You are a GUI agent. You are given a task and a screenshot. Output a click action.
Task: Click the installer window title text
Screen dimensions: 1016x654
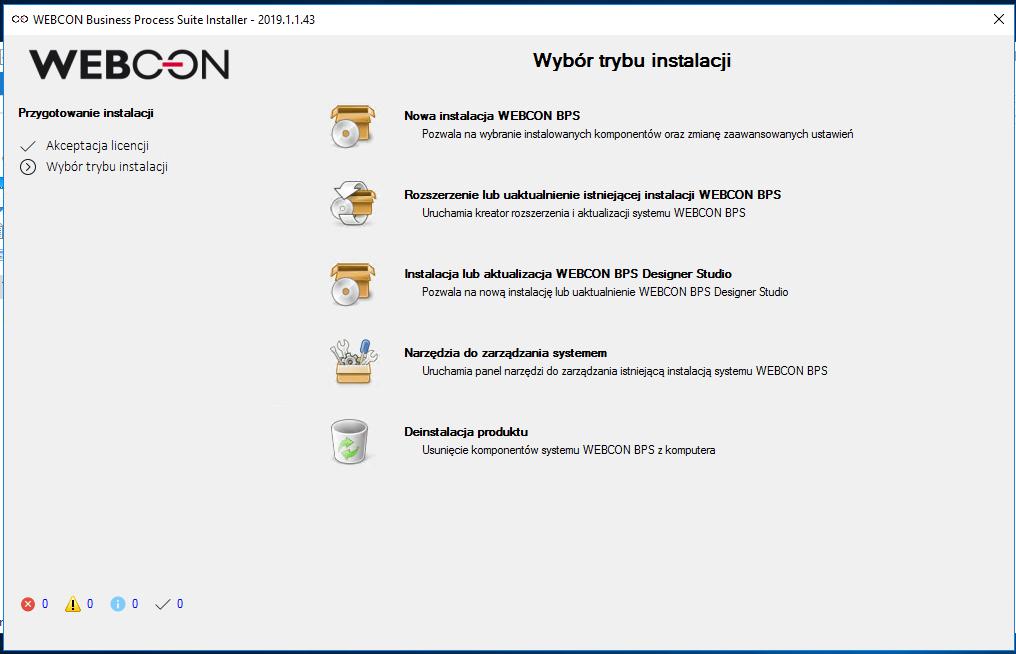(x=174, y=19)
